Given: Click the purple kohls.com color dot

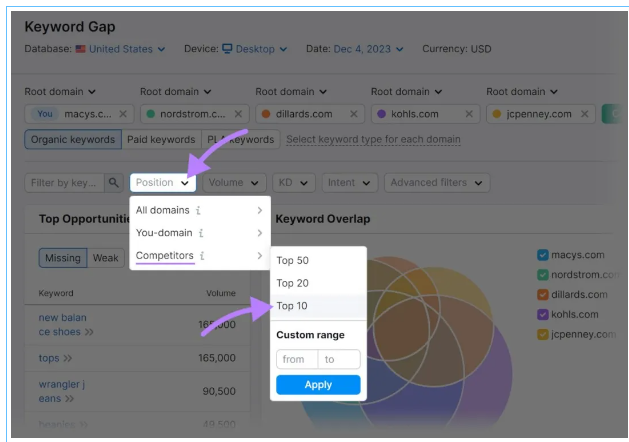Looking at the screenshot, I should [x=381, y=114].
